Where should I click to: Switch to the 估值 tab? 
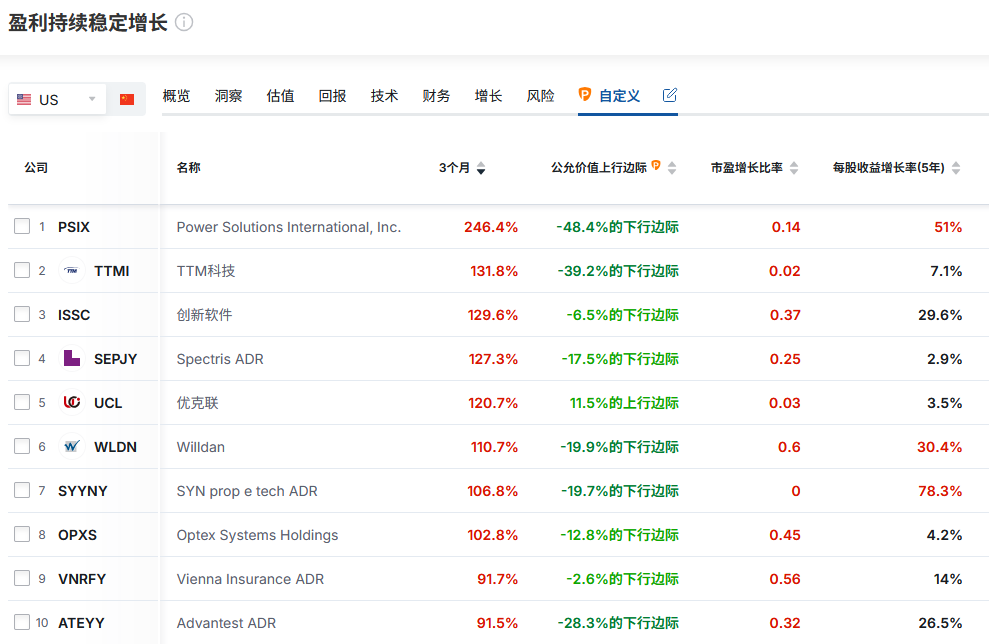click(x=280, y=96)
